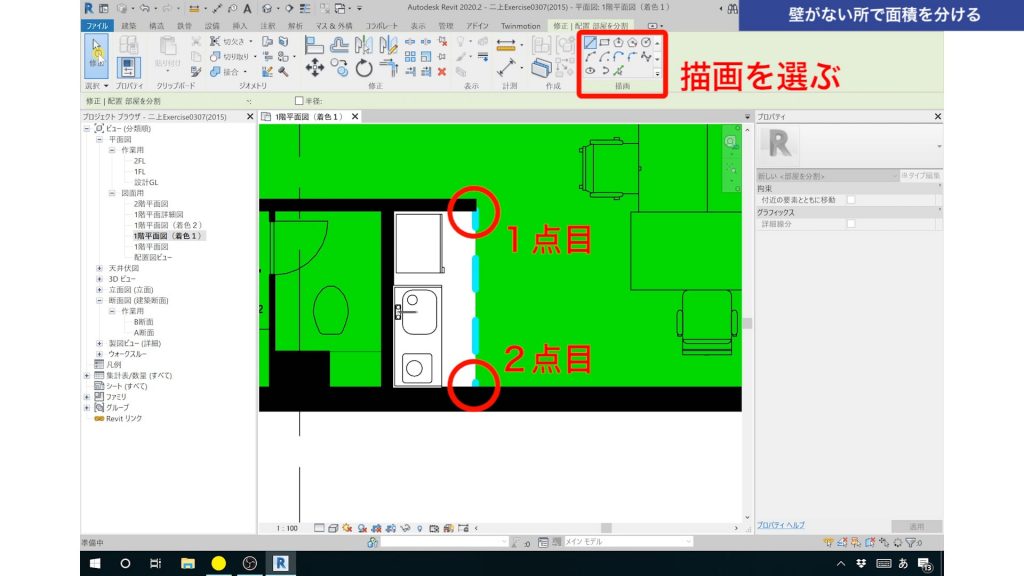The image size is (1024, 576).
Task: Select the Line tool in the 描画 panel
Action: [590, 43]
